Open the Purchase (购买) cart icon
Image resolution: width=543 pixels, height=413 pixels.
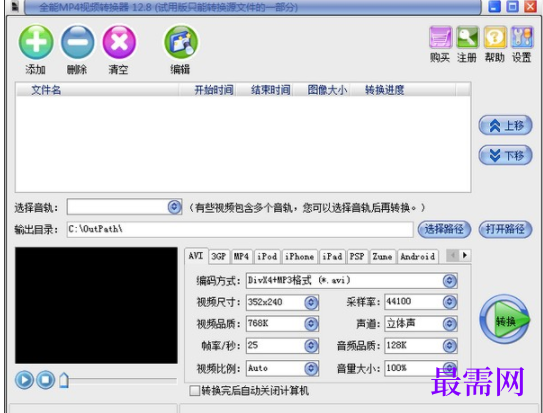click(440, 37)
